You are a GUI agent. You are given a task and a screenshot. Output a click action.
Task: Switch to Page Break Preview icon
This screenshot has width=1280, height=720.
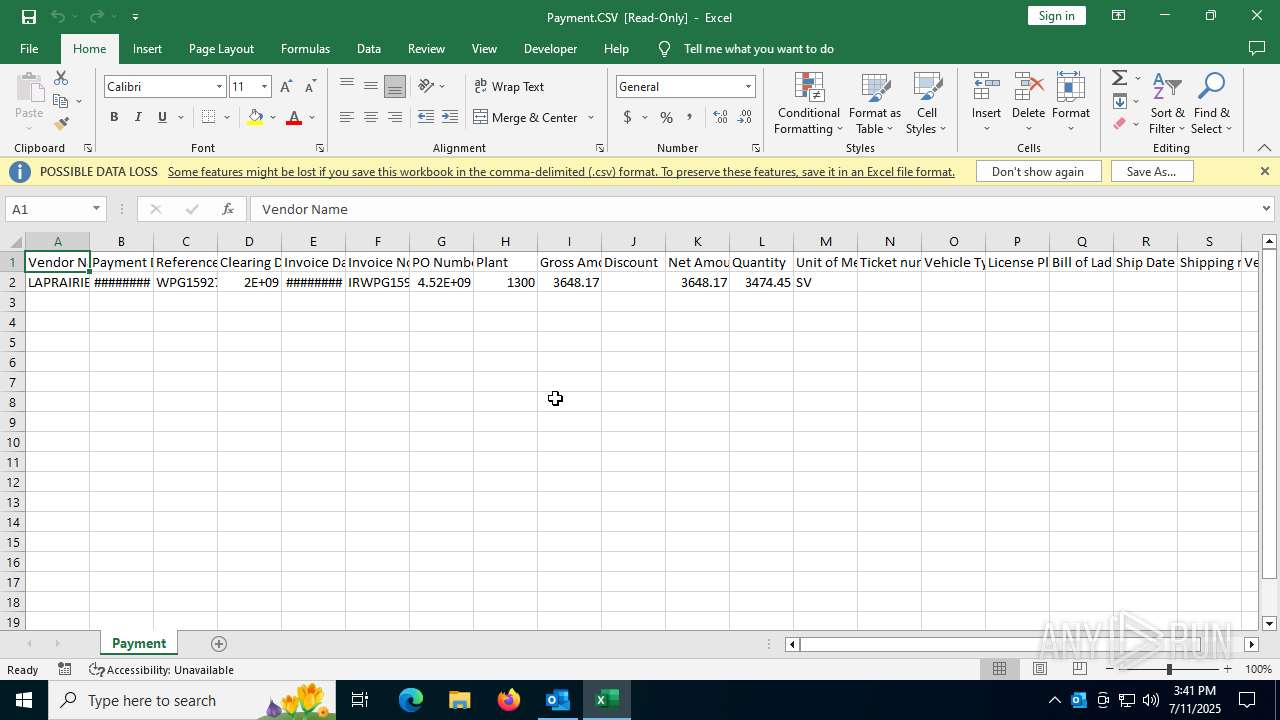click(1080, 669)
